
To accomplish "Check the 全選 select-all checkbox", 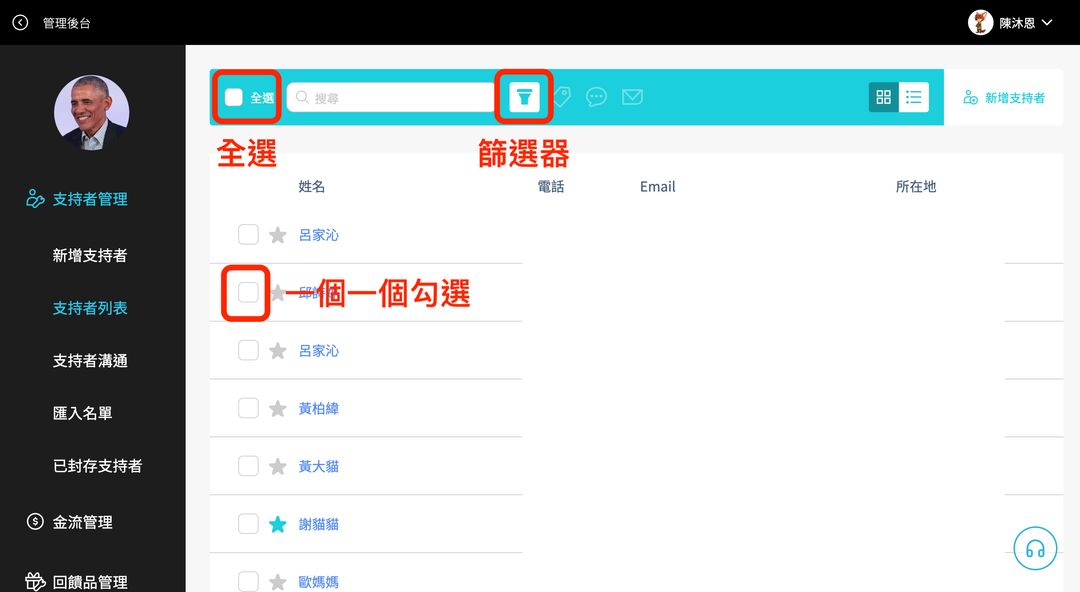I will pyautogui.click(x=234, y=97).
